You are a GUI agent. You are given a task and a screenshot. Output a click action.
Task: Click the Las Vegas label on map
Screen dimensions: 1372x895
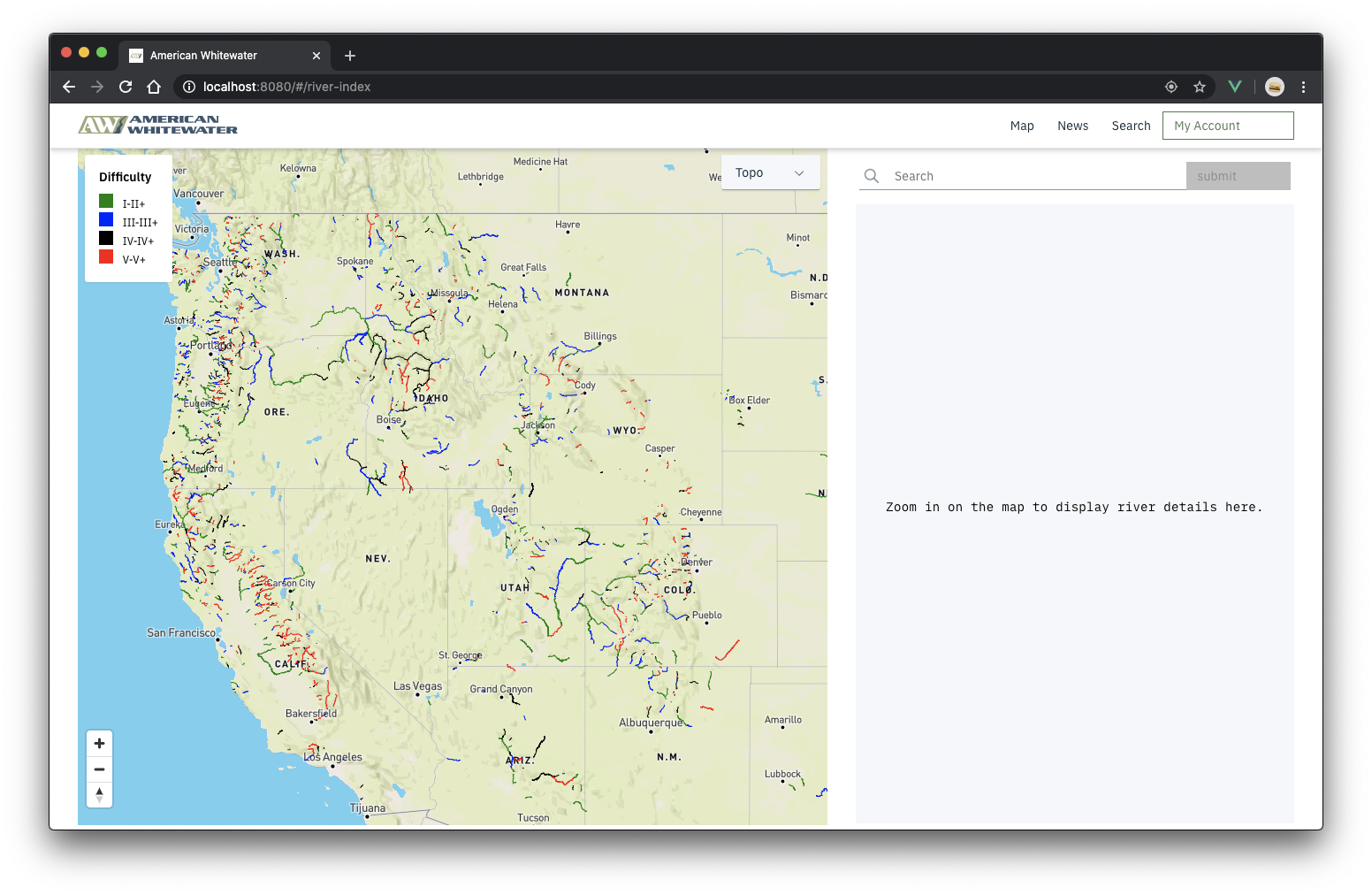tap(417, 686)
